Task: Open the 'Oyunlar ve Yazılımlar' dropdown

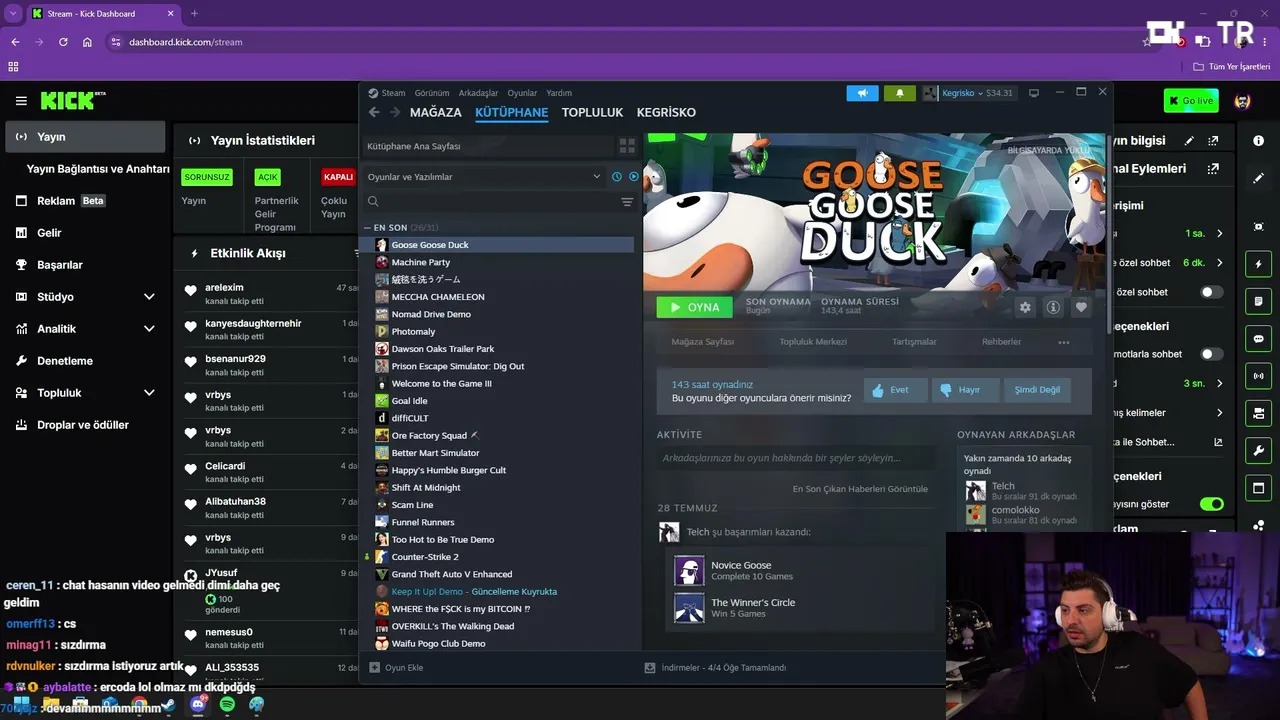Action: 484,177
